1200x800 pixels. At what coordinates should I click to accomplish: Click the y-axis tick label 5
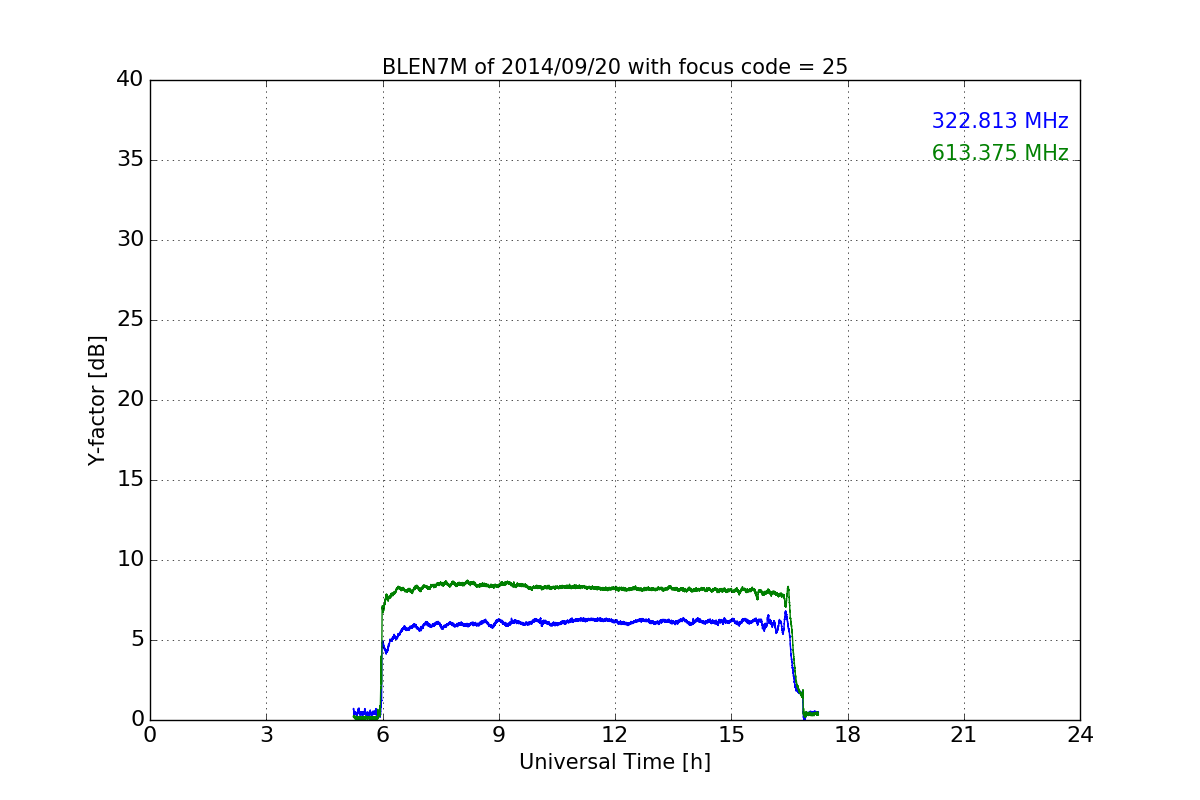tap(137, 640)
